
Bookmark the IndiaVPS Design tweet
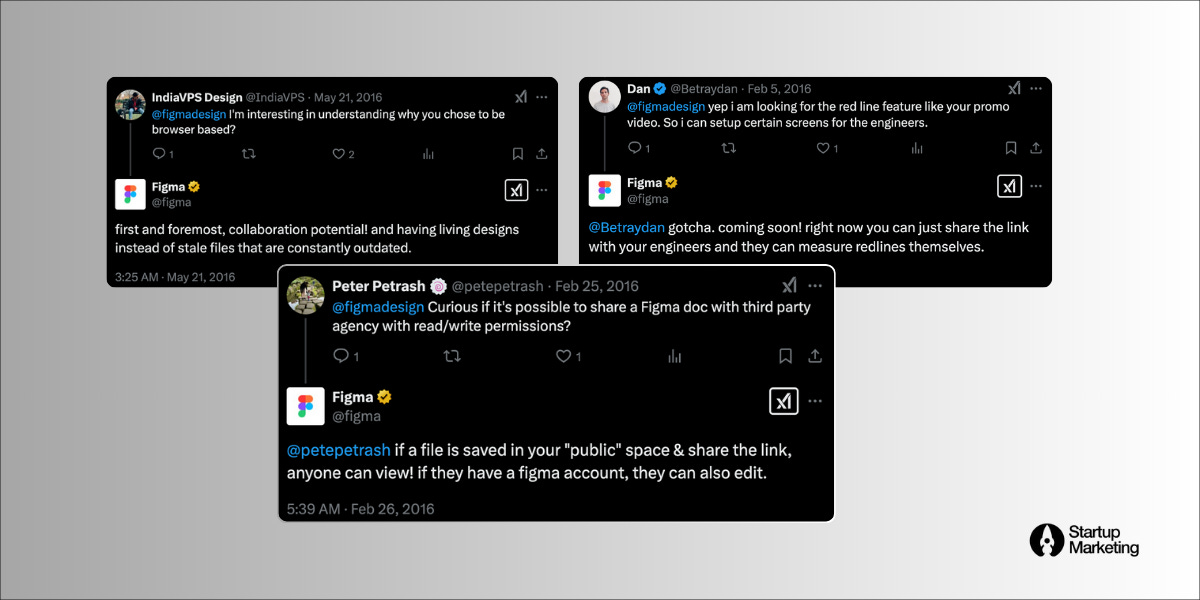pyautogui.click(x=518, y=154)
